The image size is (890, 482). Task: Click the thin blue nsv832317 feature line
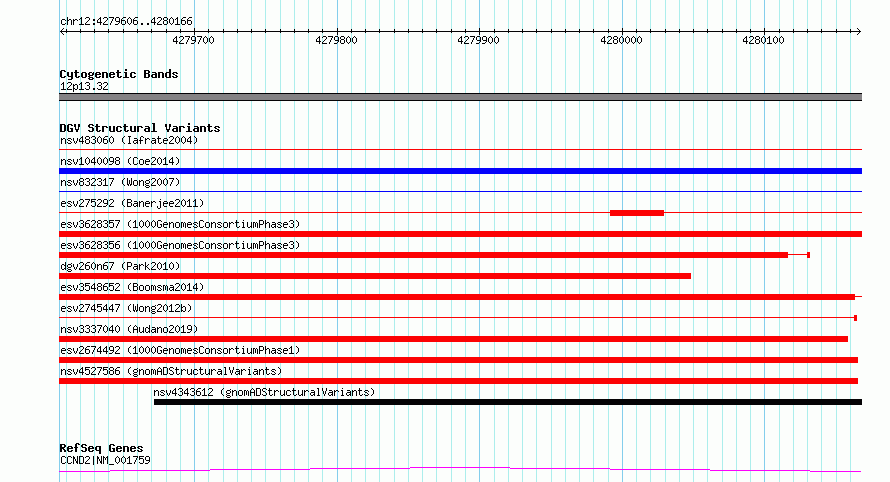[460, 192]
